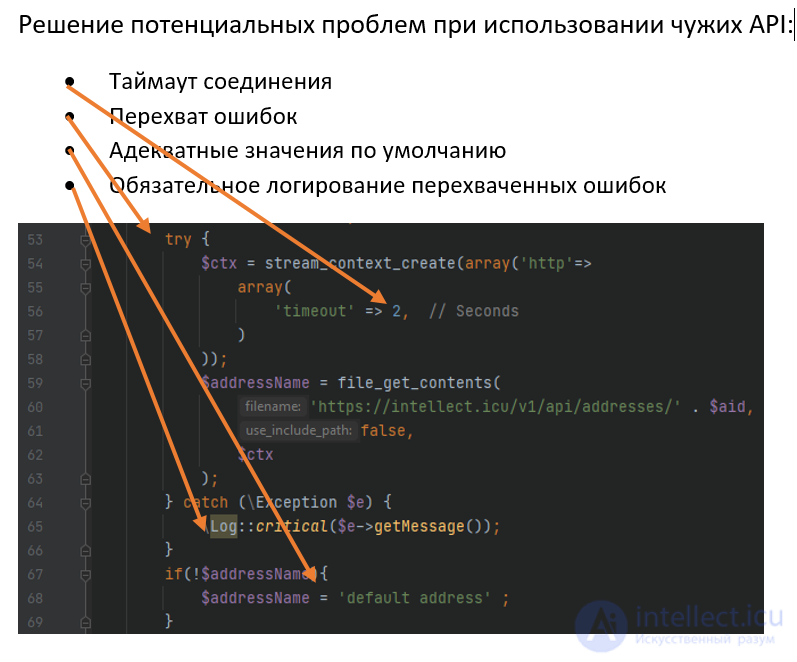Click the 'file_get_contents' function call
797x662 pixels.
[x=414, y=383]
